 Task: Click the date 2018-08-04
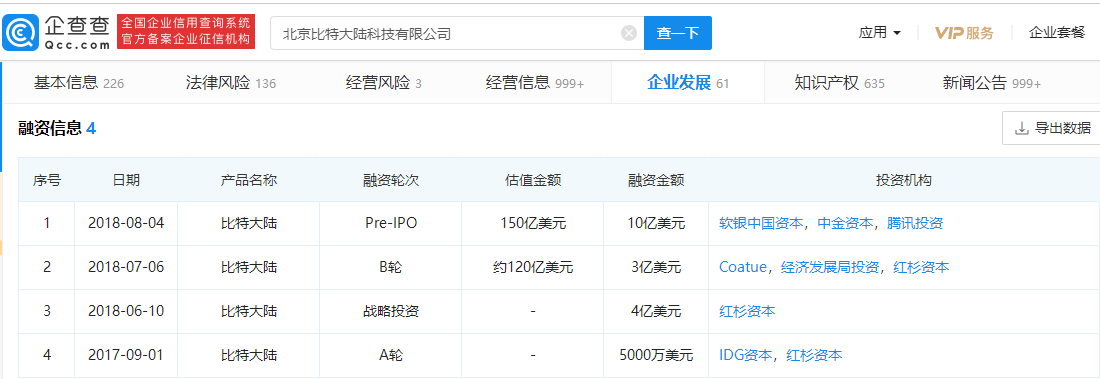[126, 223]
